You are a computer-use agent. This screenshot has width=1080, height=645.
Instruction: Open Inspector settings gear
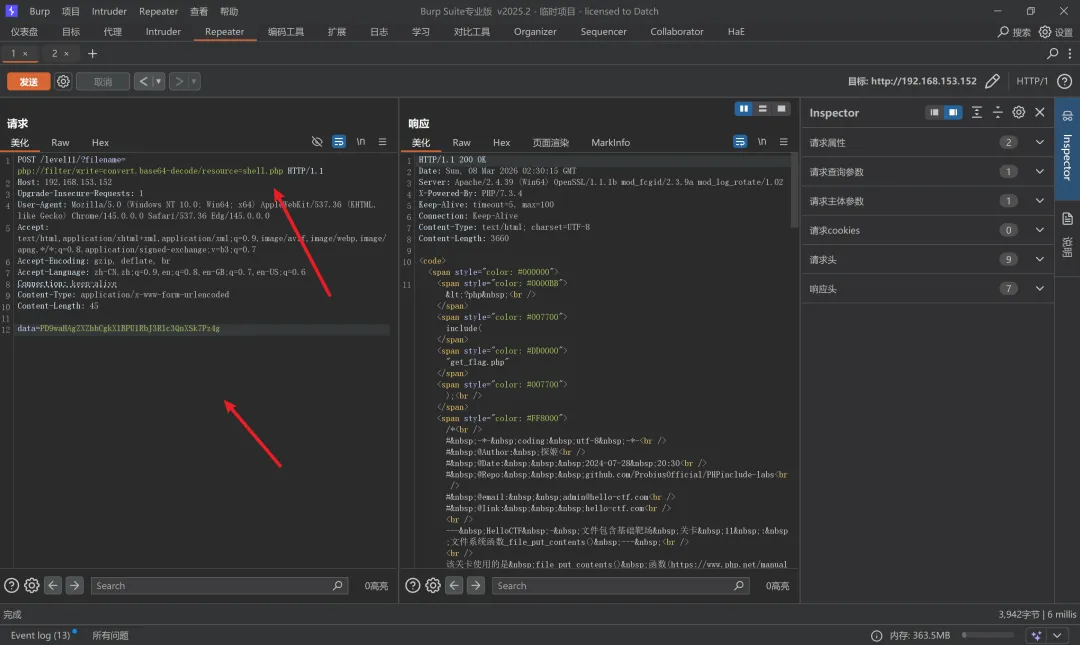point(1019,112)
